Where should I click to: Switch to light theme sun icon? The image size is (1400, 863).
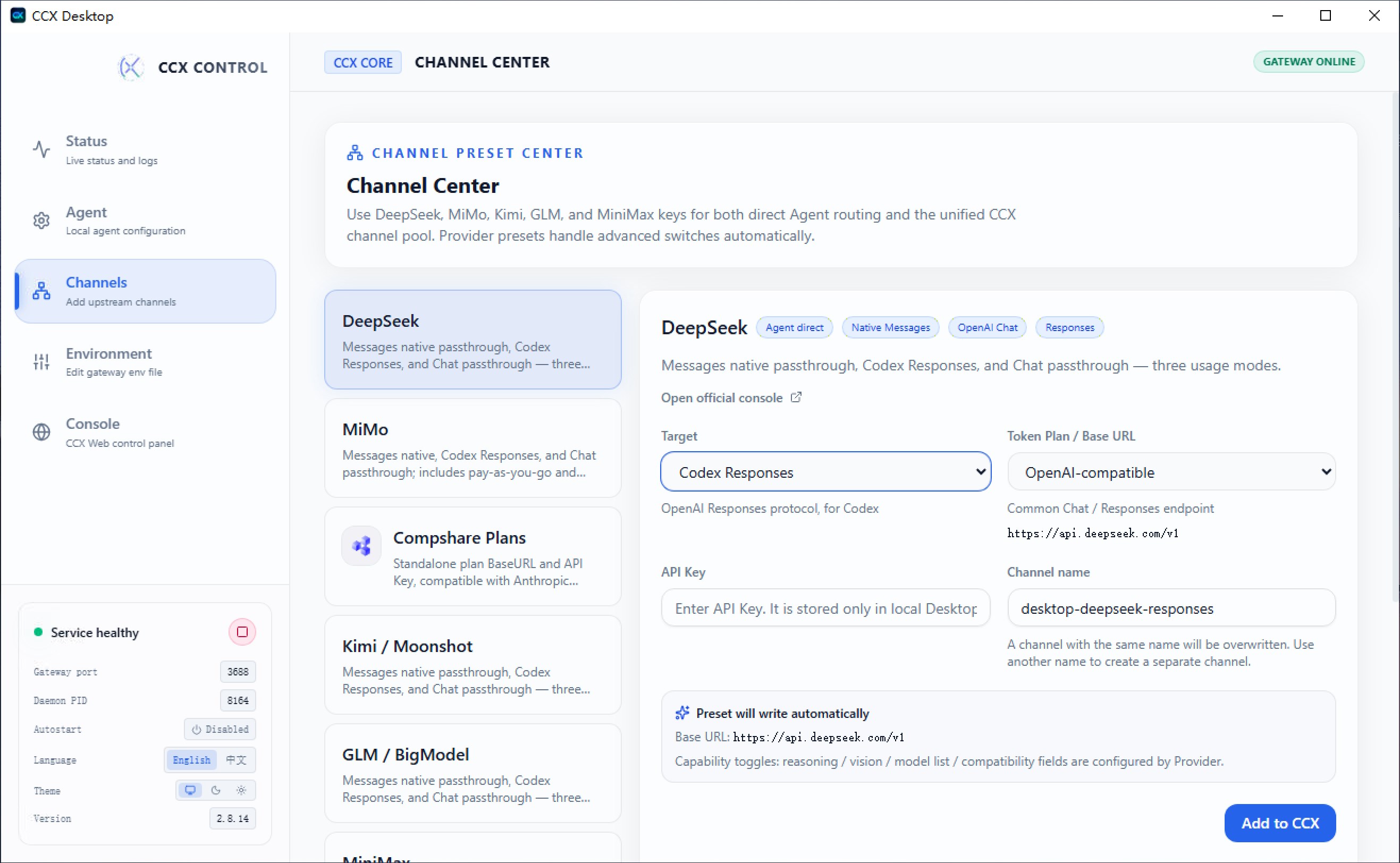point(241,791)
